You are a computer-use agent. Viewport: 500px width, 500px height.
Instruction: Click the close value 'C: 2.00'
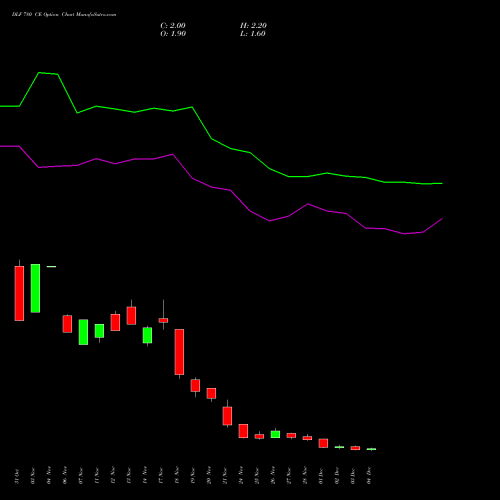[173, 26]
